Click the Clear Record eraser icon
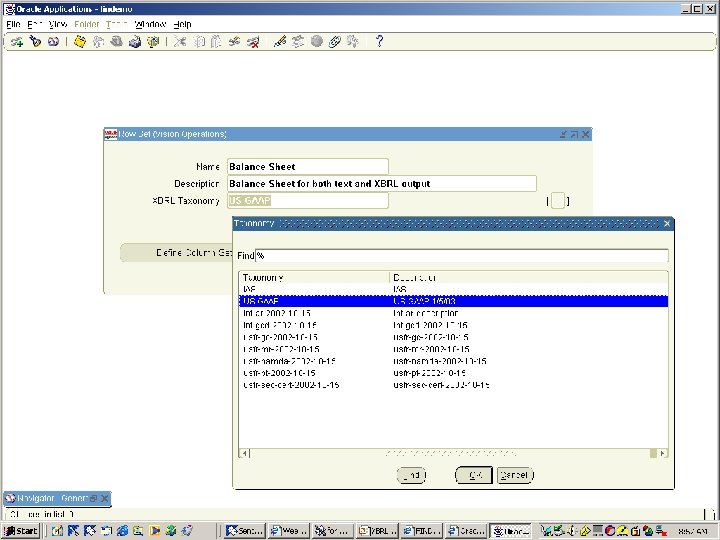The height and width of the screenshot is (540, 720). pos(235,42)
